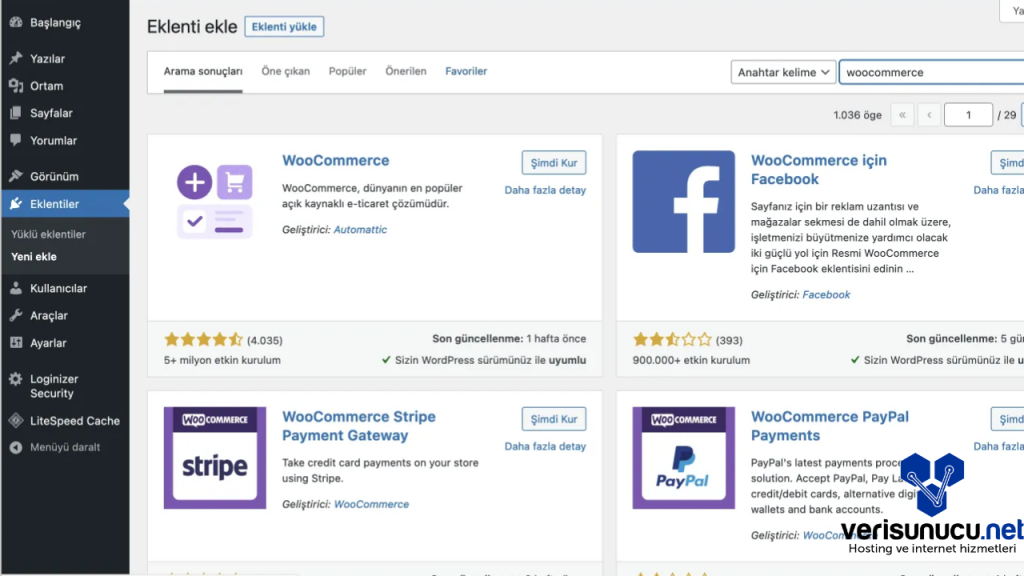1024x576 pixels.
Task: Click the Ortam media icon
Action: (x=16, y=86)
